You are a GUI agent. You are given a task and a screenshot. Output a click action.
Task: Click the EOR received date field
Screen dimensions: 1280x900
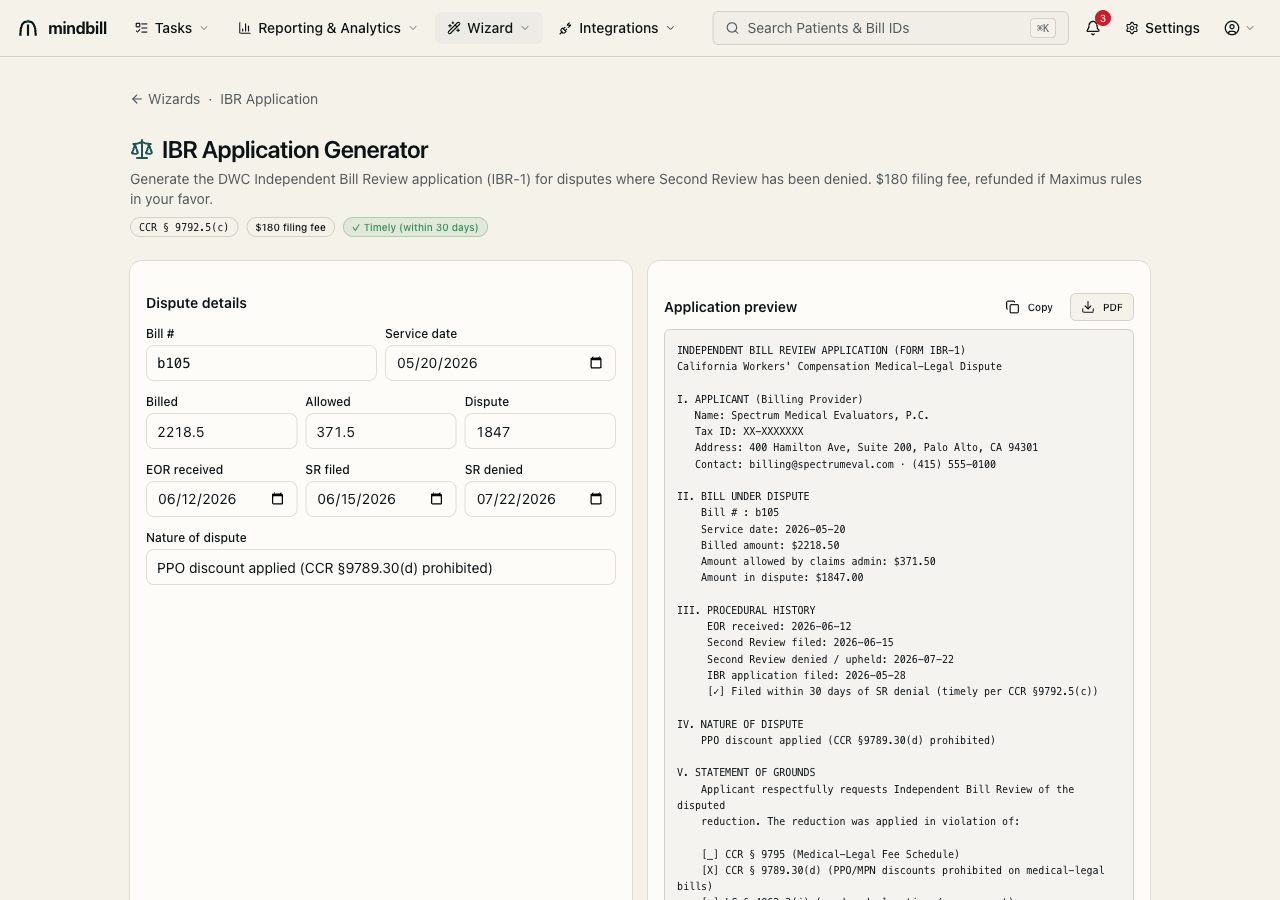coord(221,499)
